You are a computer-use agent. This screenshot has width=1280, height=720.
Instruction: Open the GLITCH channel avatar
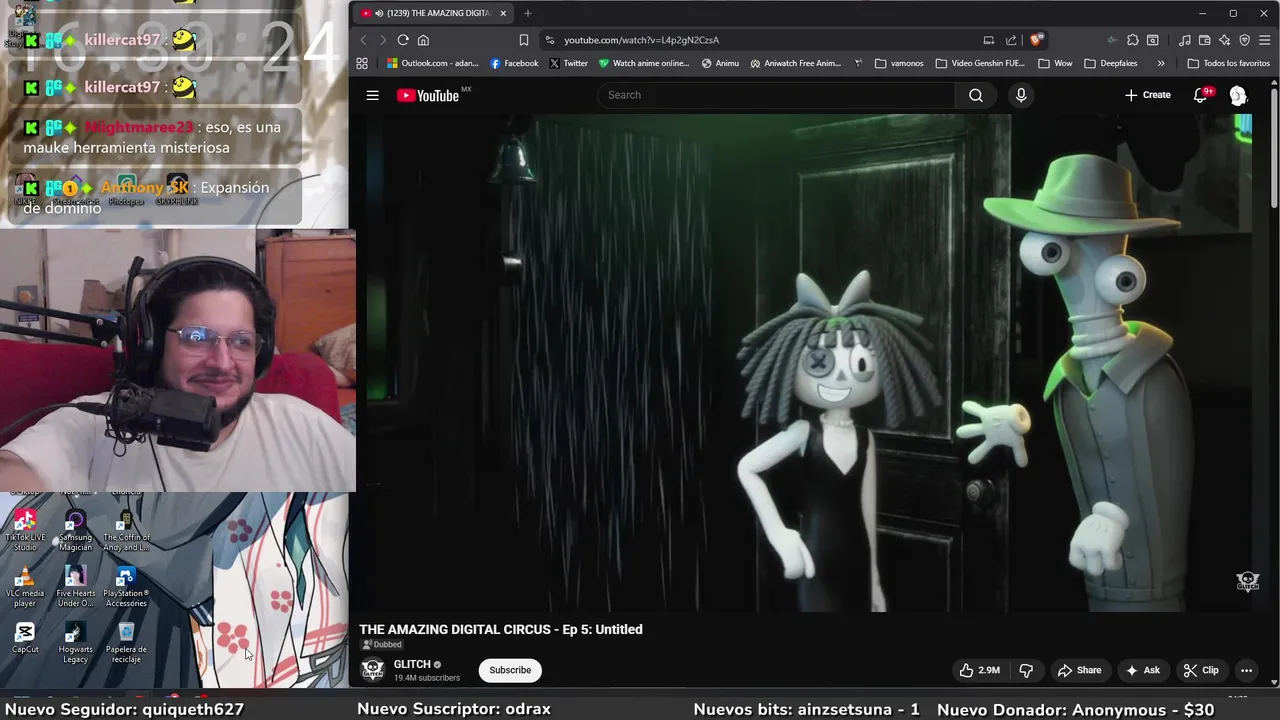(372, 670)
